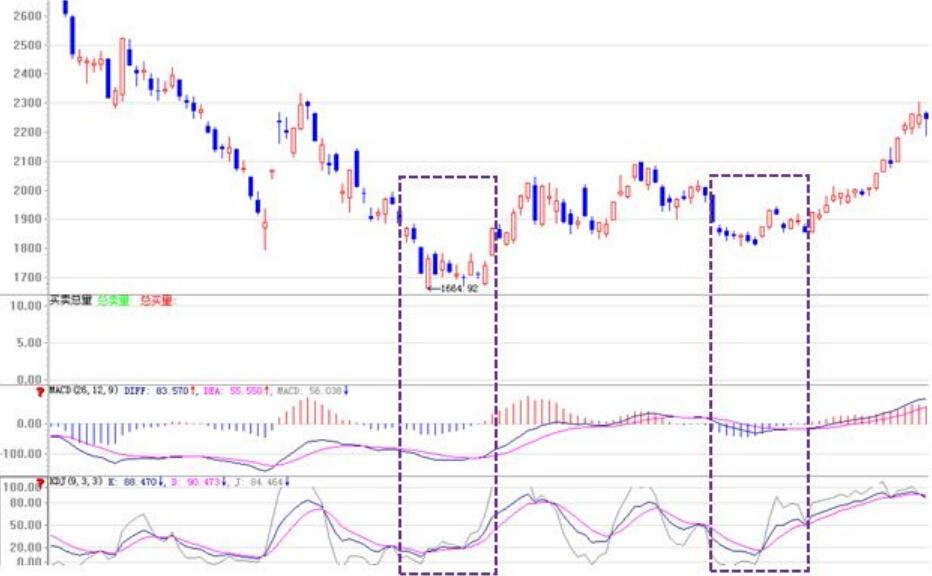Click the 2600 price axis label
Image resolution: width=932 pixels, height=576 pixels.
pos(28,17)
